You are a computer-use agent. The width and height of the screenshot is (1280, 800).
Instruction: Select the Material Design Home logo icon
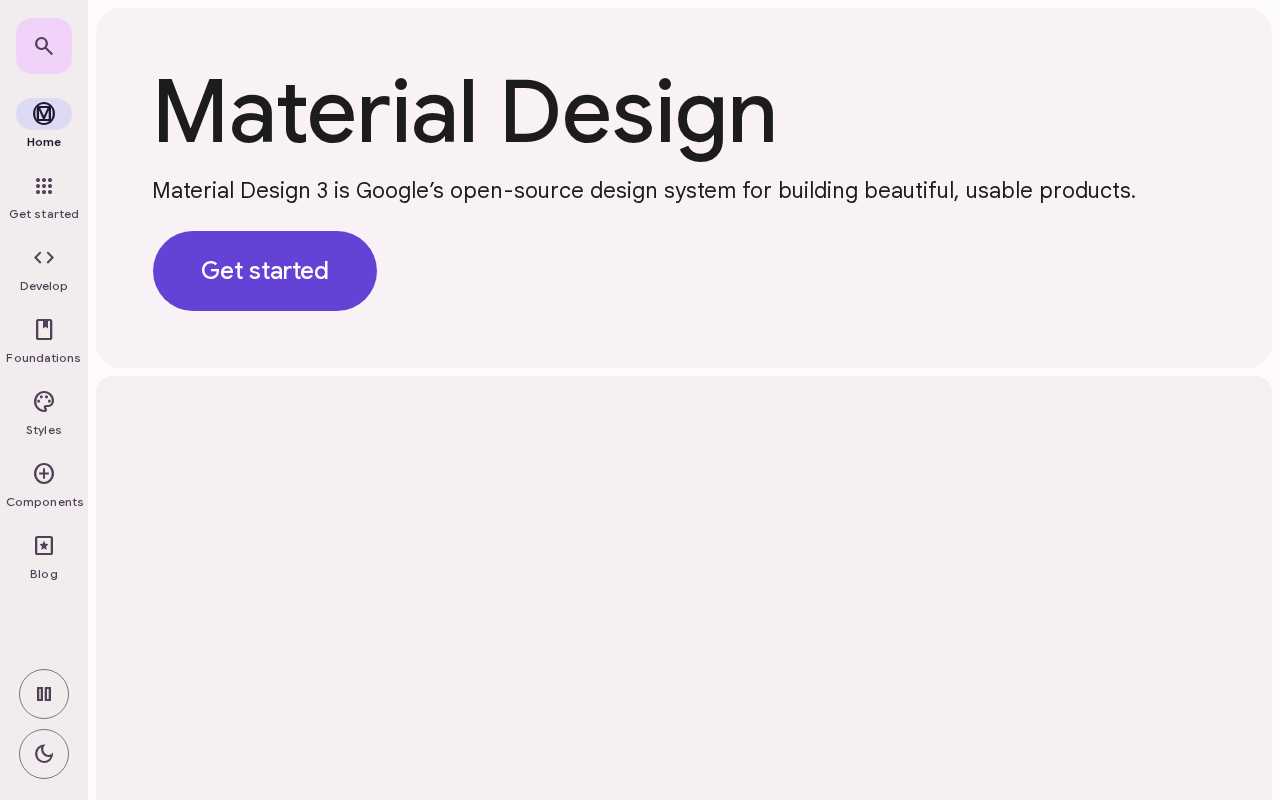tap(44, 114)
